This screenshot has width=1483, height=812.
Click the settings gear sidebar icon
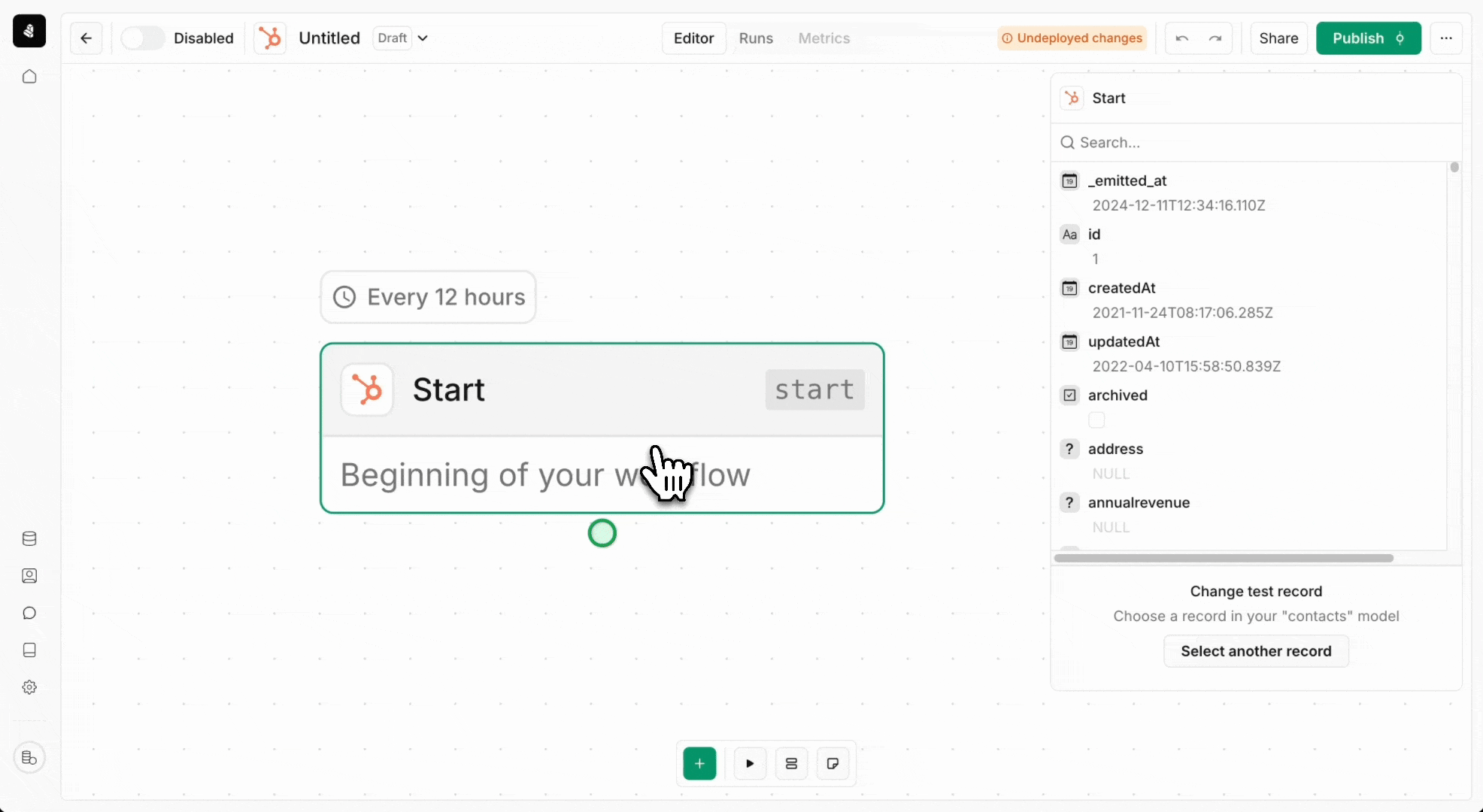pos(29,687)
